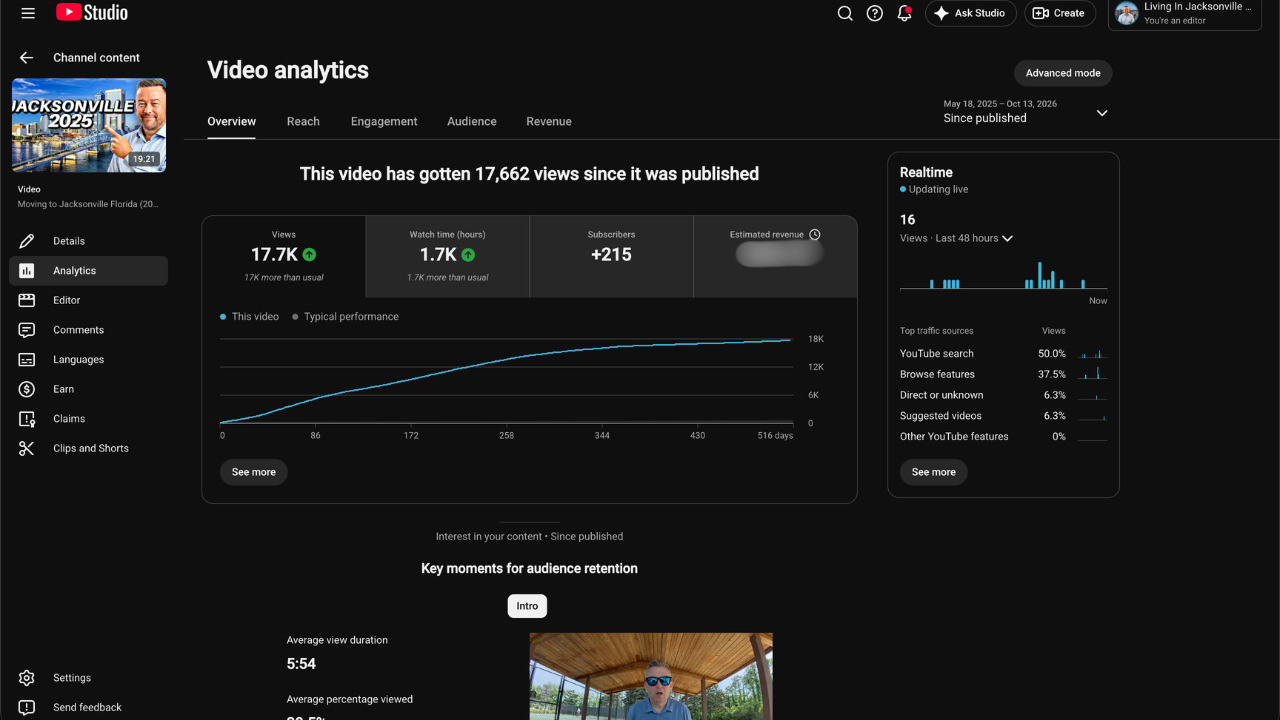The image size is (1280, 720).
Task: Click the Ask Studio button
Action: pos(971,13)
